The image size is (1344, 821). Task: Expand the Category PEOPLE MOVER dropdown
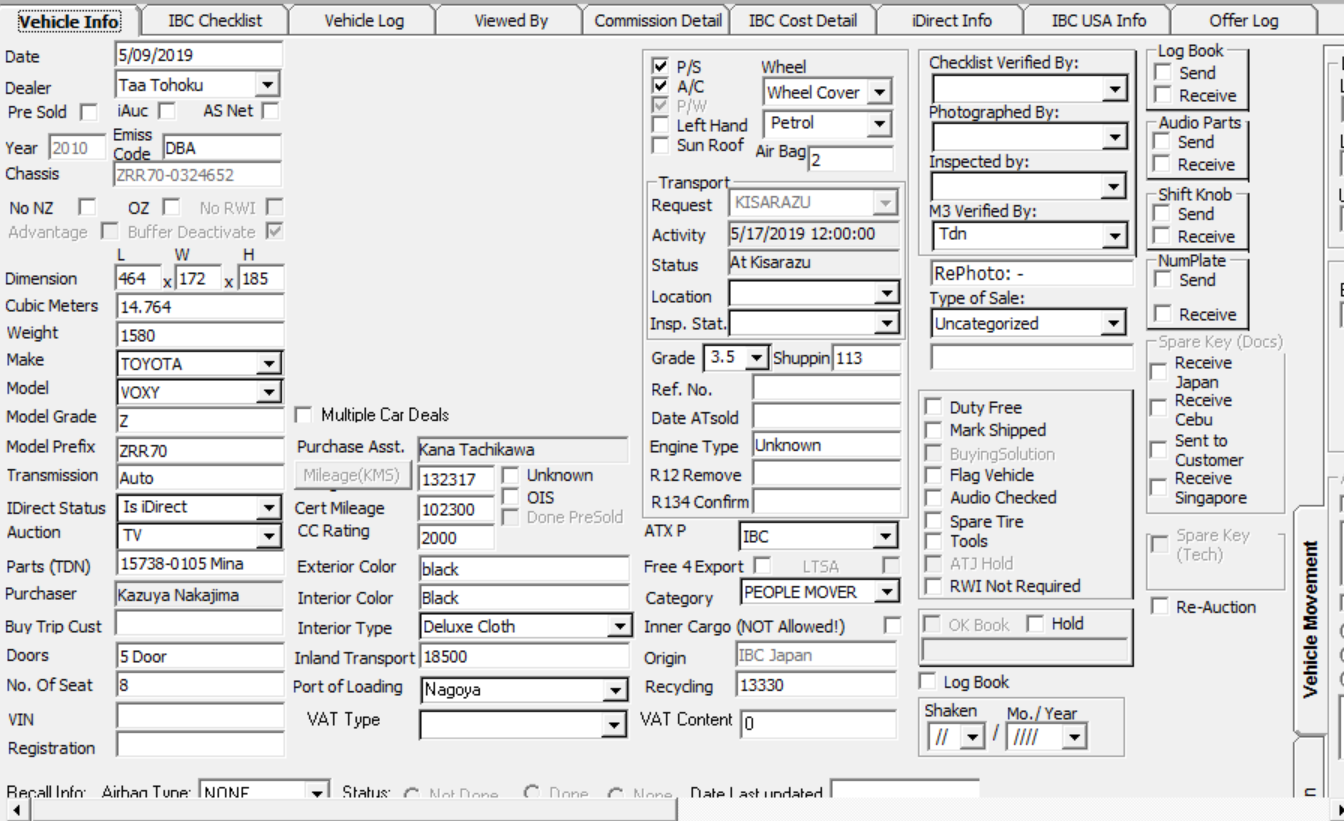click(886, 593)
